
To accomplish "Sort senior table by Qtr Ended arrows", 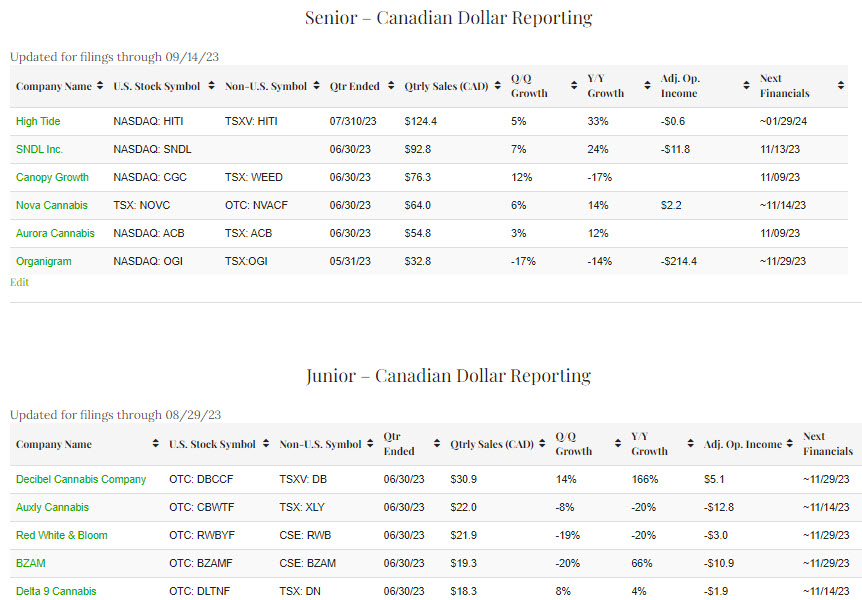I will pyautogui.click(x=389, y=86).
